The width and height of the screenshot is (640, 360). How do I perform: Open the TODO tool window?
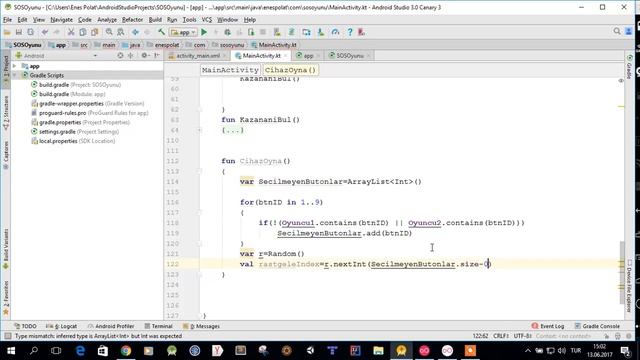pyautogui.click(x=25, y=326)
